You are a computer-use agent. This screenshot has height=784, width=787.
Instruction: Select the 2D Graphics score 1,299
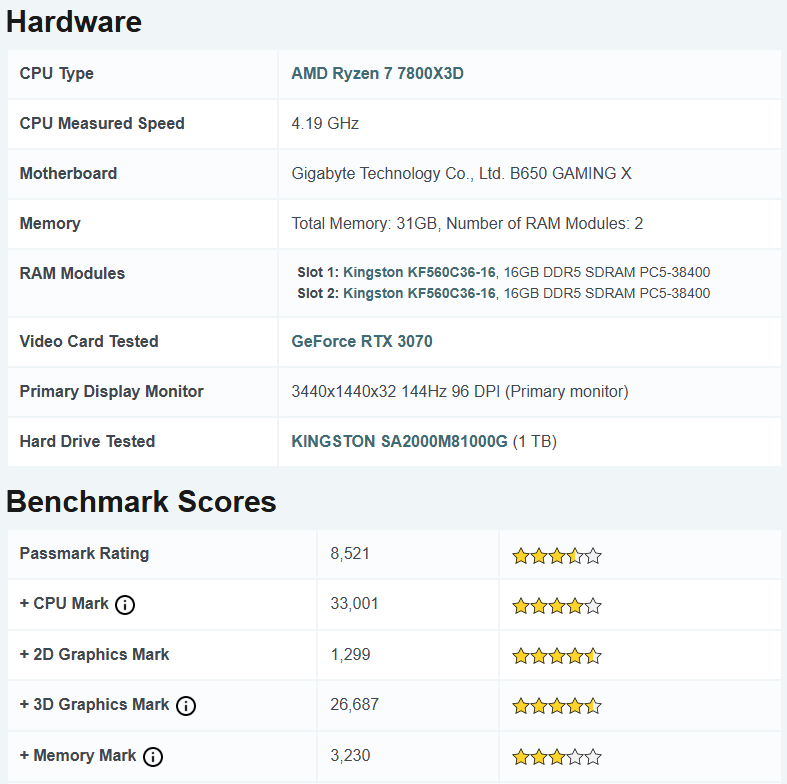point(350,655)
